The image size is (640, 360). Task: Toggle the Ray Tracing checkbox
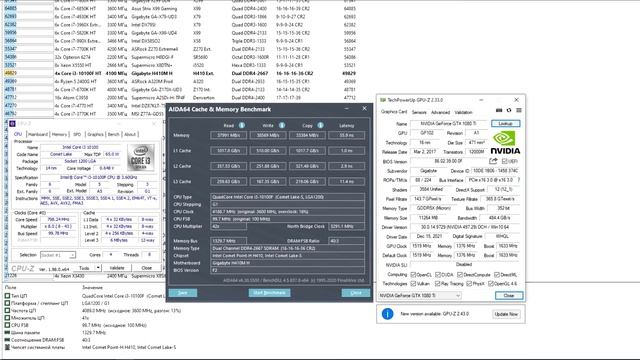438,283
